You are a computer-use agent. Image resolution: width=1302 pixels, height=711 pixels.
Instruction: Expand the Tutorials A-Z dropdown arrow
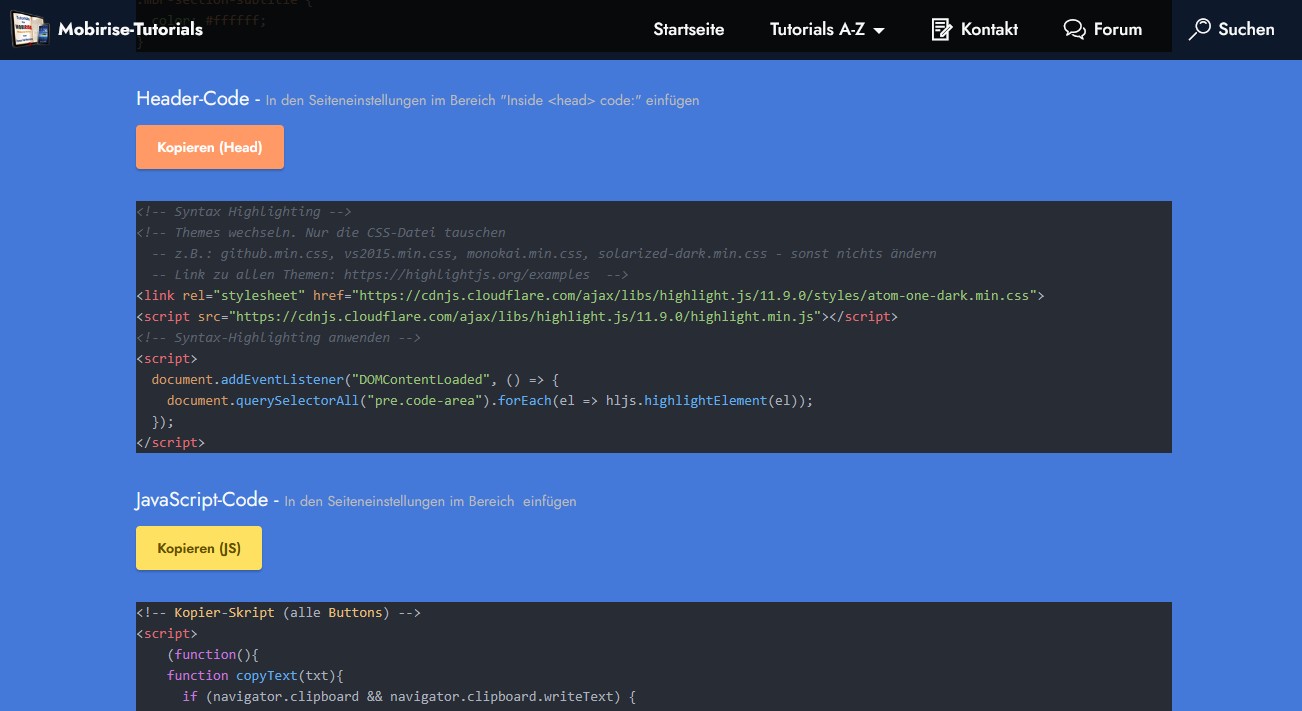(879, 31)
